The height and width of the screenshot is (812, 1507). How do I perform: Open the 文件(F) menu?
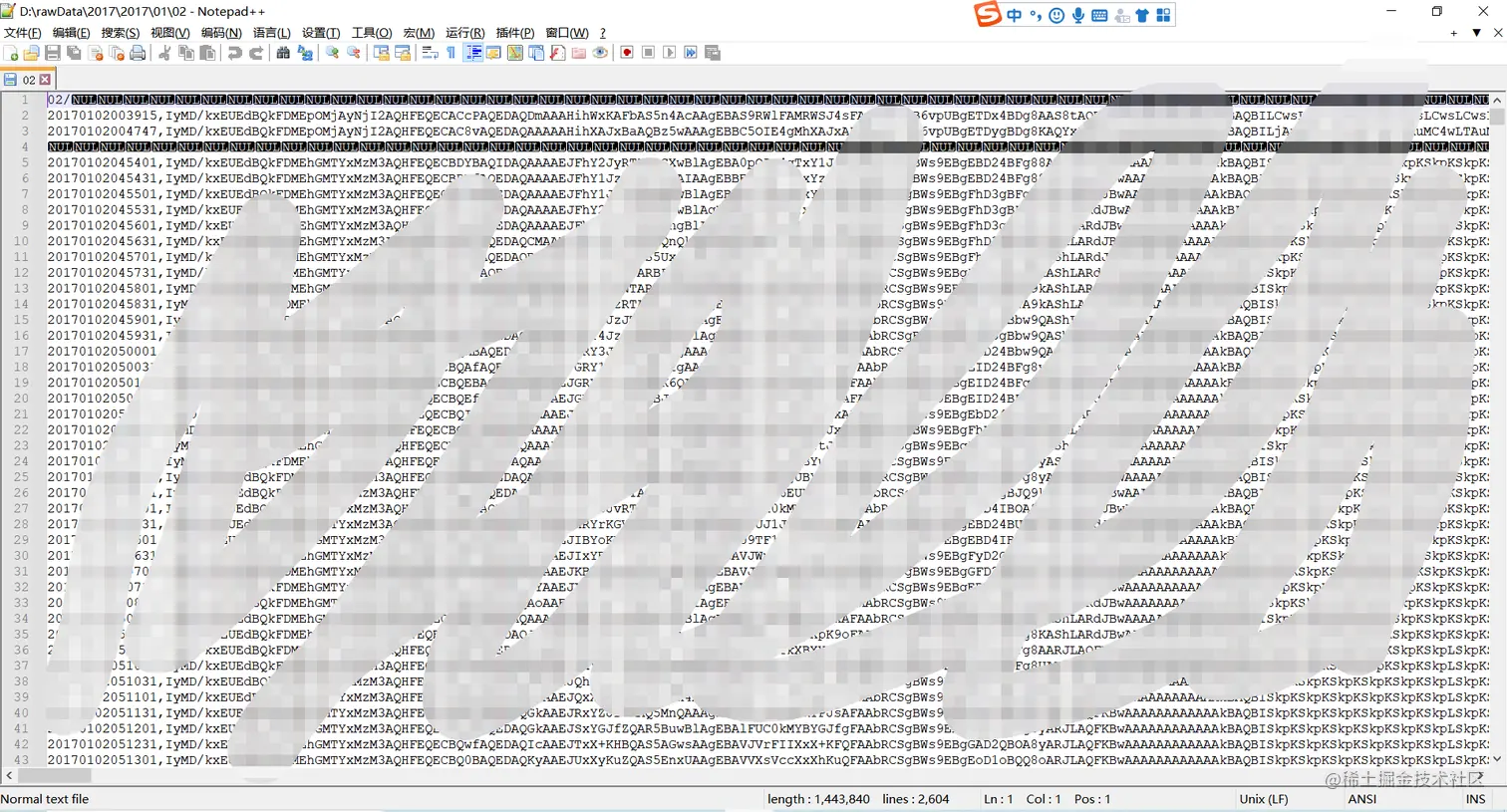point(22,33)
